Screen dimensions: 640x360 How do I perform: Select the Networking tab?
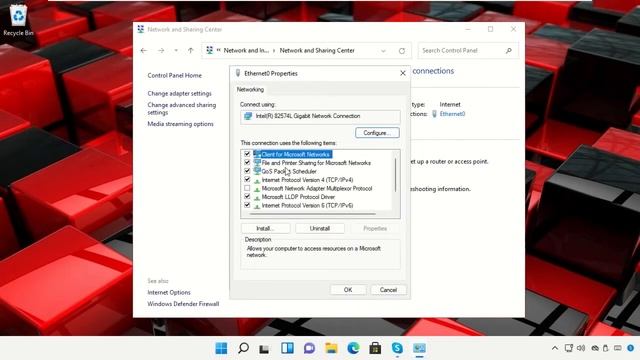(x=250, y=89)
